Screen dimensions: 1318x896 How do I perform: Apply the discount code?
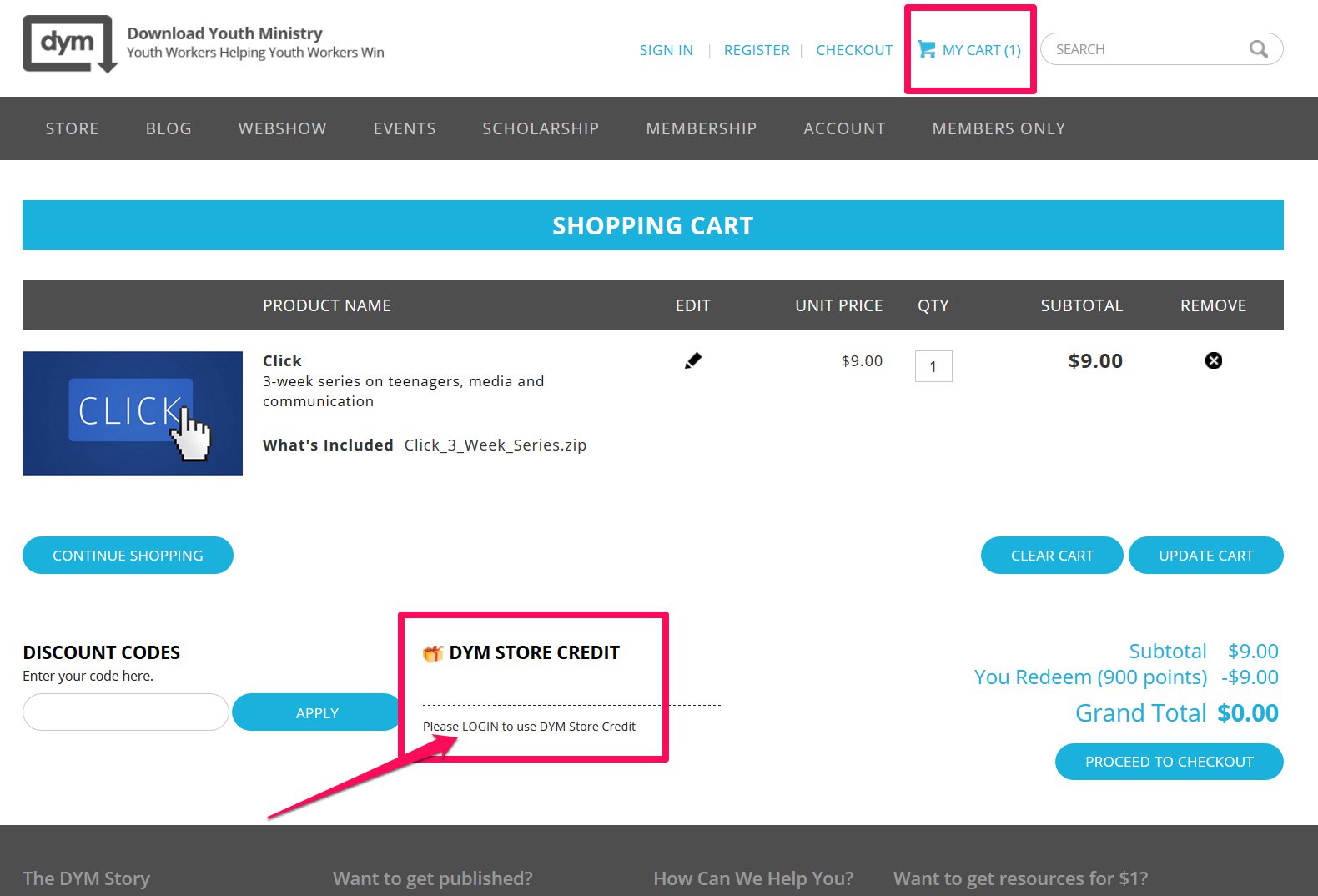pyautogui.click(x=317, y=712)
